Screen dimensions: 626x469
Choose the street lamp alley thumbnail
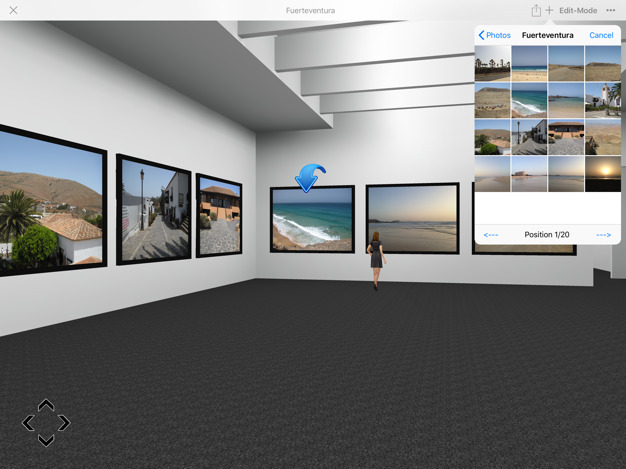(529, 137)
